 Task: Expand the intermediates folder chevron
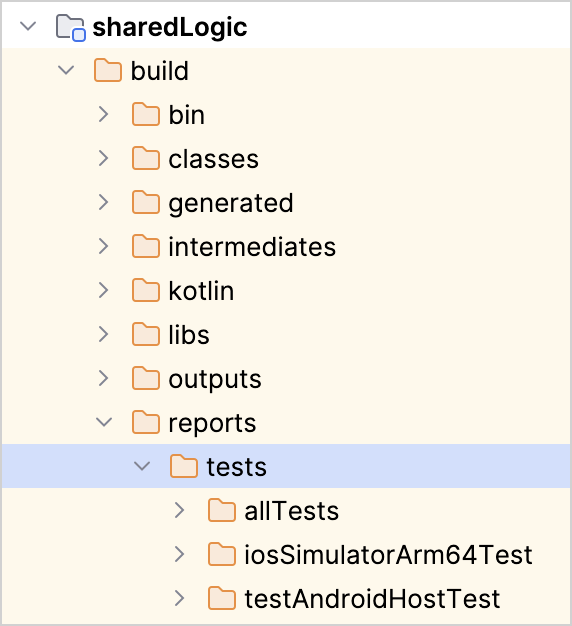click(103, 246)
